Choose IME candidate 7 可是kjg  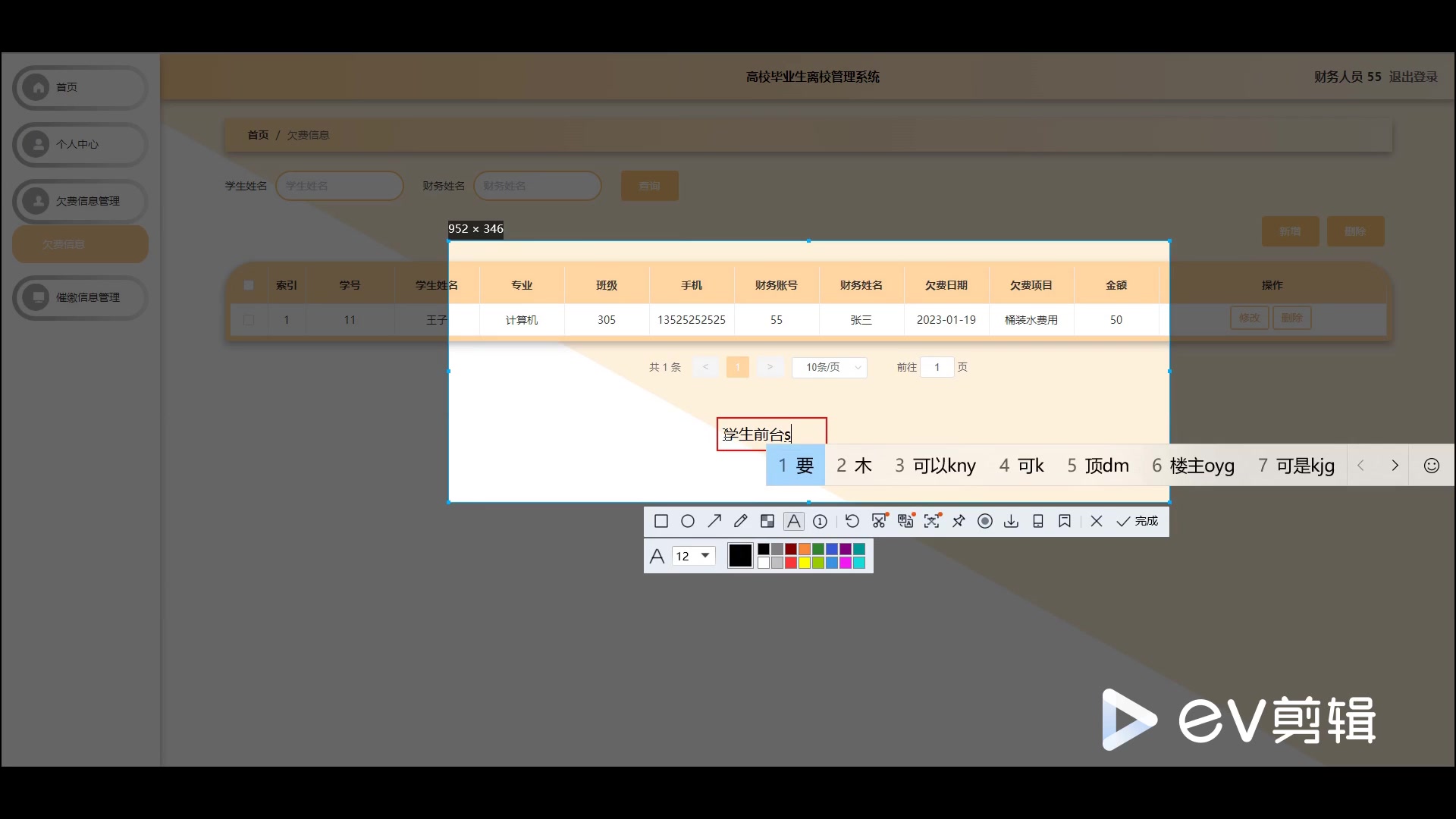click(1296, 466)
